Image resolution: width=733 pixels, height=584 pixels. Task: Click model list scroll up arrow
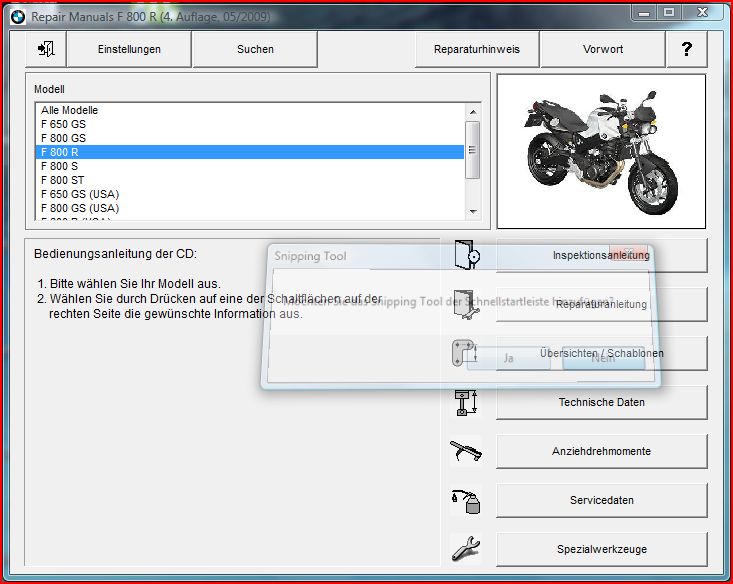473,112
